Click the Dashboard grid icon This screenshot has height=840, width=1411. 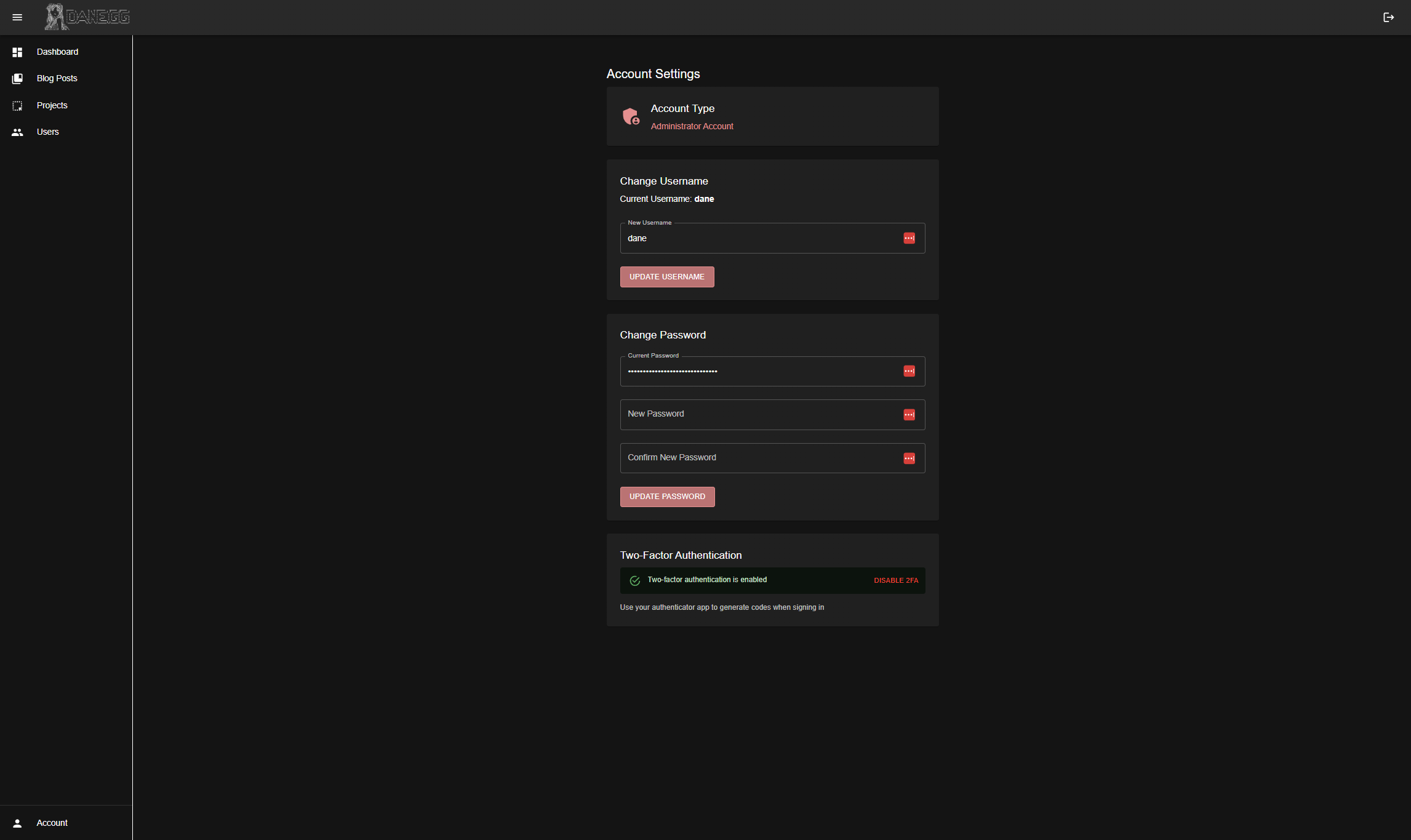(x=17, y=52)
